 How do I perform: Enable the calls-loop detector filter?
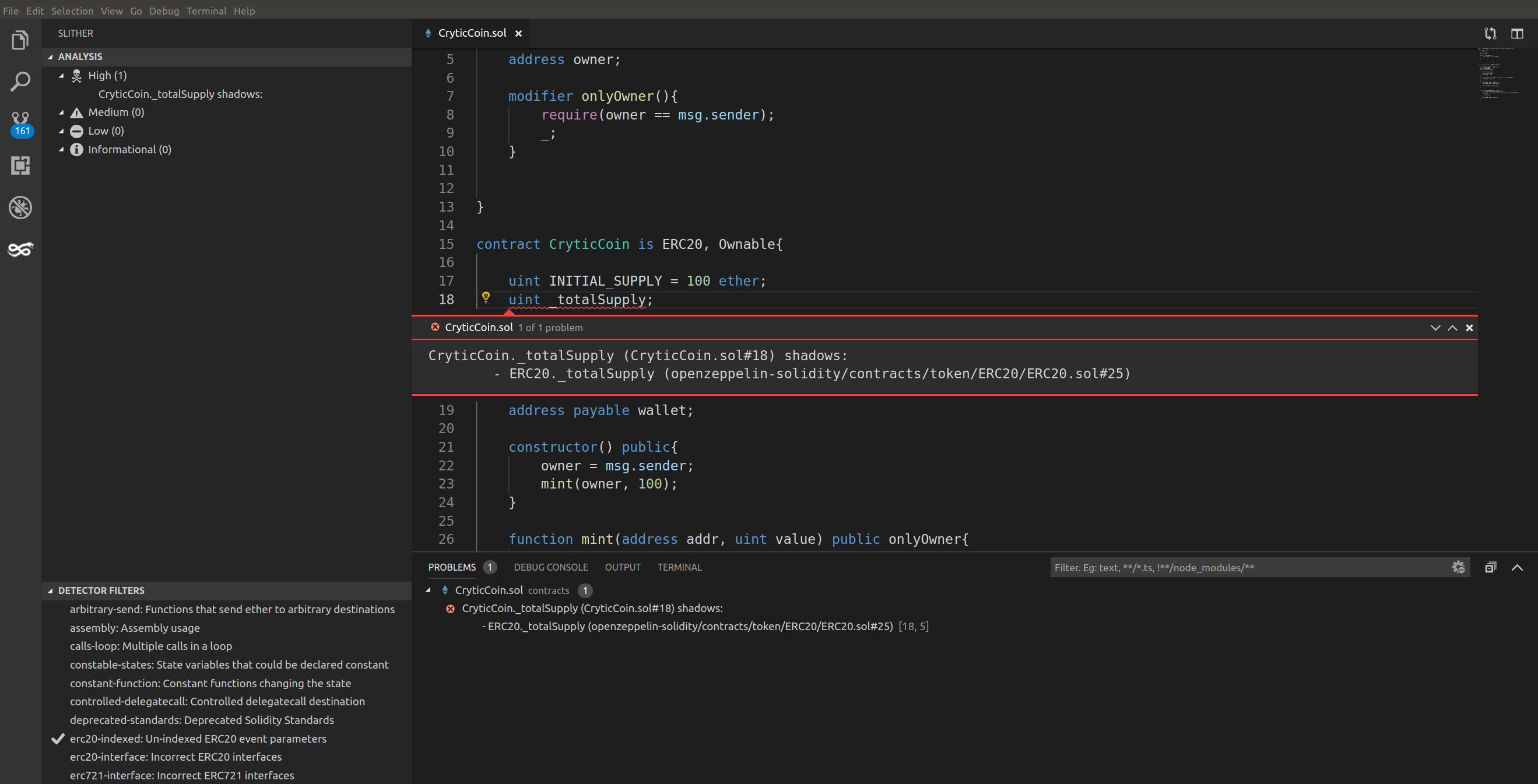tap(150, 646)
